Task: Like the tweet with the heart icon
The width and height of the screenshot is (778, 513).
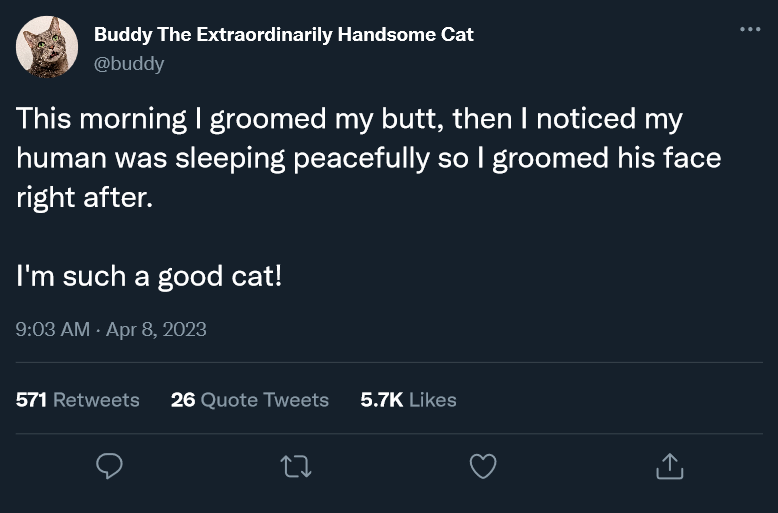Action: 483,466
